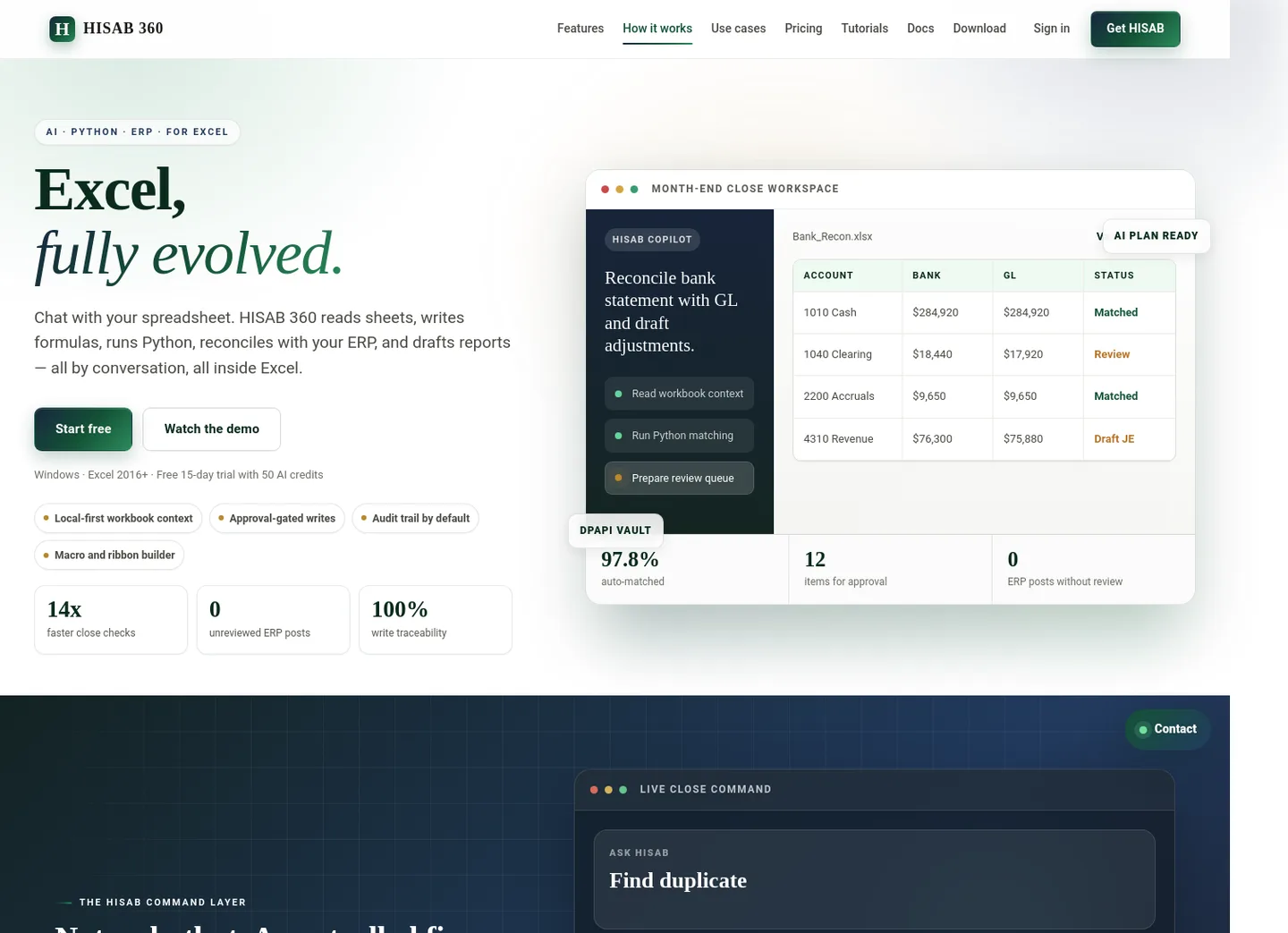1288x933 pixels.
Task: Click the Review status for 1040 Clearing
Action: (x=1112, y=354)
